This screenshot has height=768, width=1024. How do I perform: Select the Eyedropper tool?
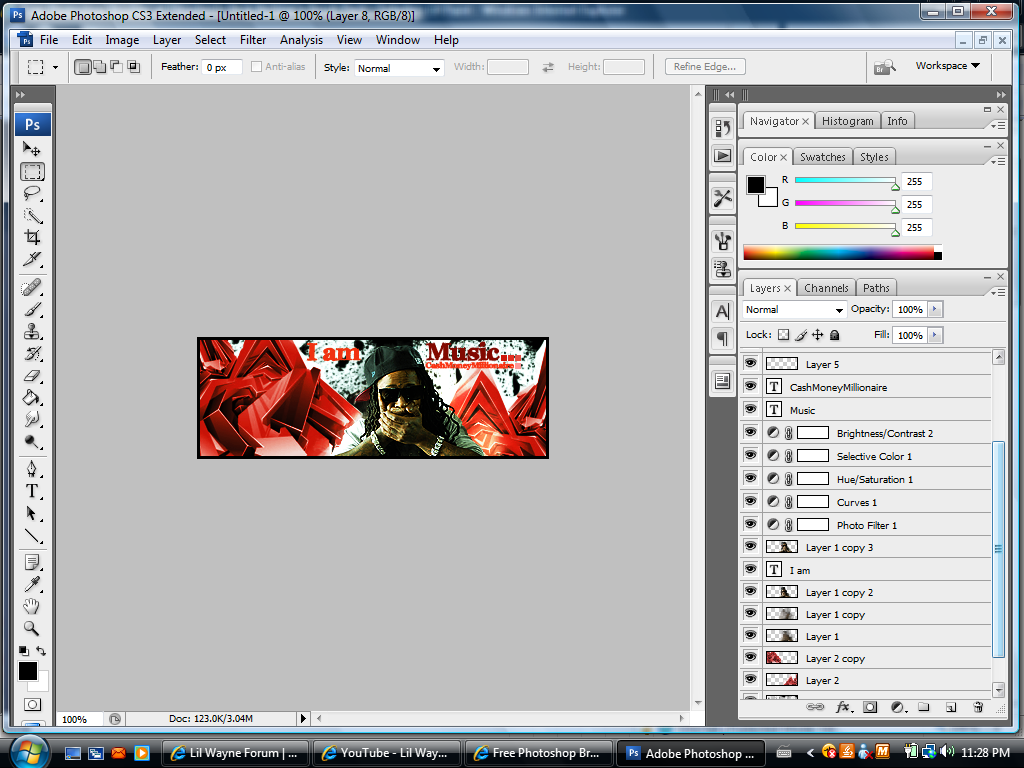click(x=31, y=584)
